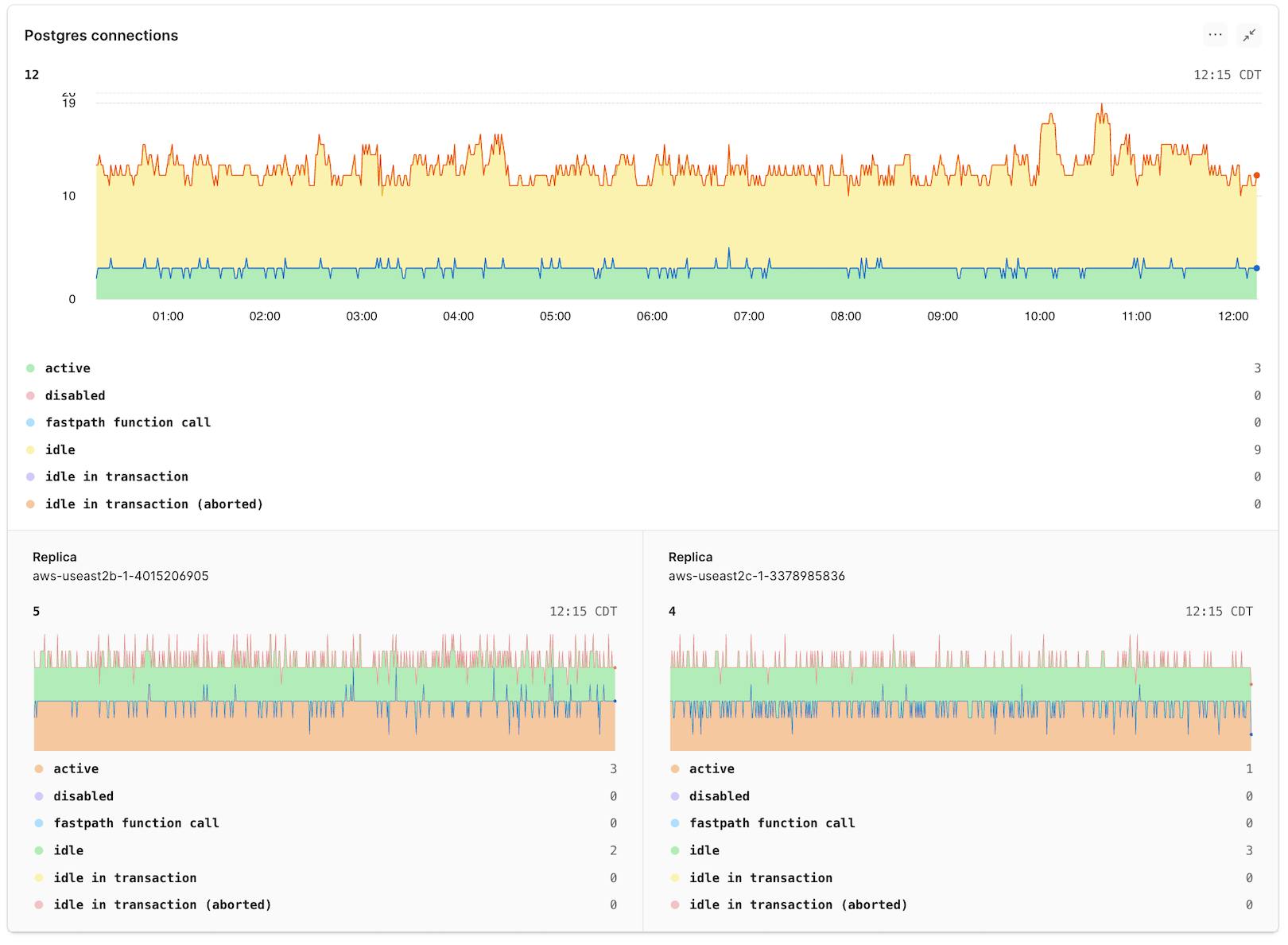Image resolution: width=1288 pixels, height=945 pixels.
Task: Click the 12:15 CDT timestamp on main chart
Action: (x=1227, y=75)
